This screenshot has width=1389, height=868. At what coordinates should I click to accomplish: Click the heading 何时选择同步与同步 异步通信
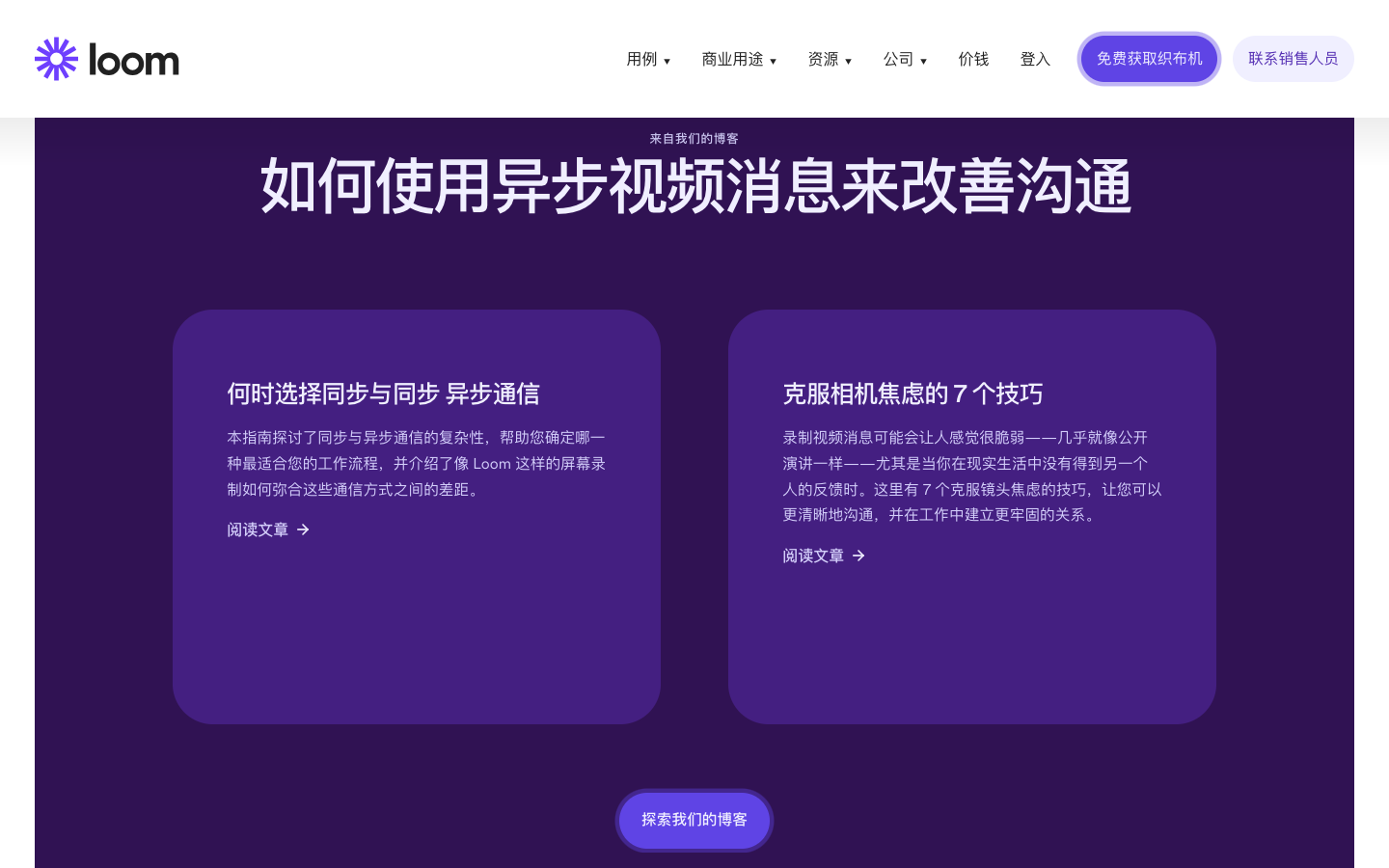point(384,393)
